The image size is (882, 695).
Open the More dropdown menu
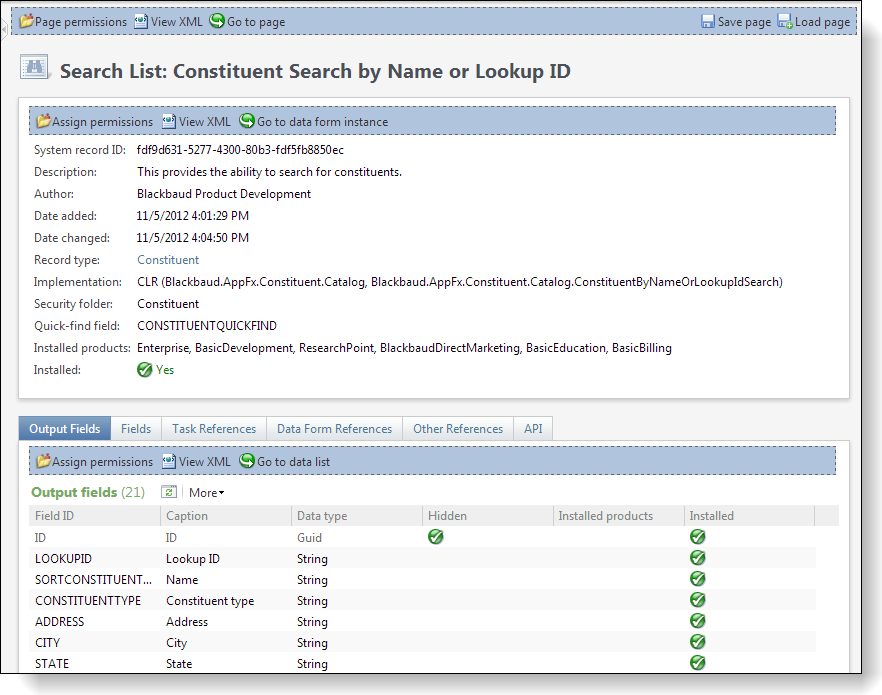(206, 492)
